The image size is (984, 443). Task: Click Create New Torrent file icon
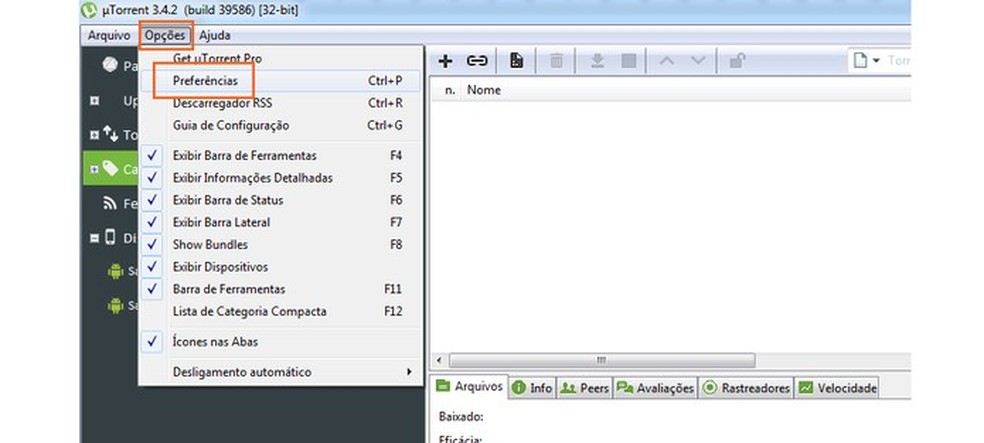click(x=516, y=61)
